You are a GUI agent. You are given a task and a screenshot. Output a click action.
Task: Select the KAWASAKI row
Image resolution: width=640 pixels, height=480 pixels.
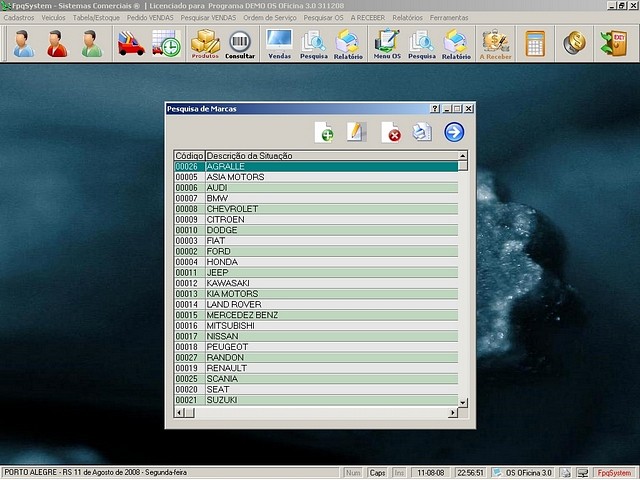point(316,283)
